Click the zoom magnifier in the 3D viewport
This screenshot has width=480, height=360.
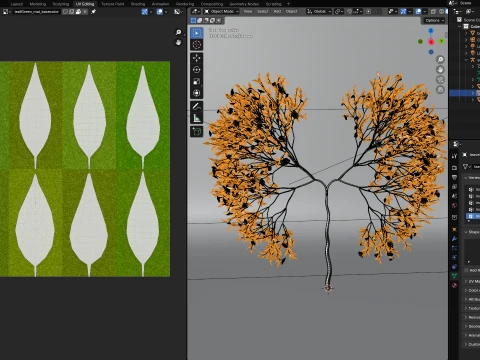pyautogui.click(x=440, y=59)
